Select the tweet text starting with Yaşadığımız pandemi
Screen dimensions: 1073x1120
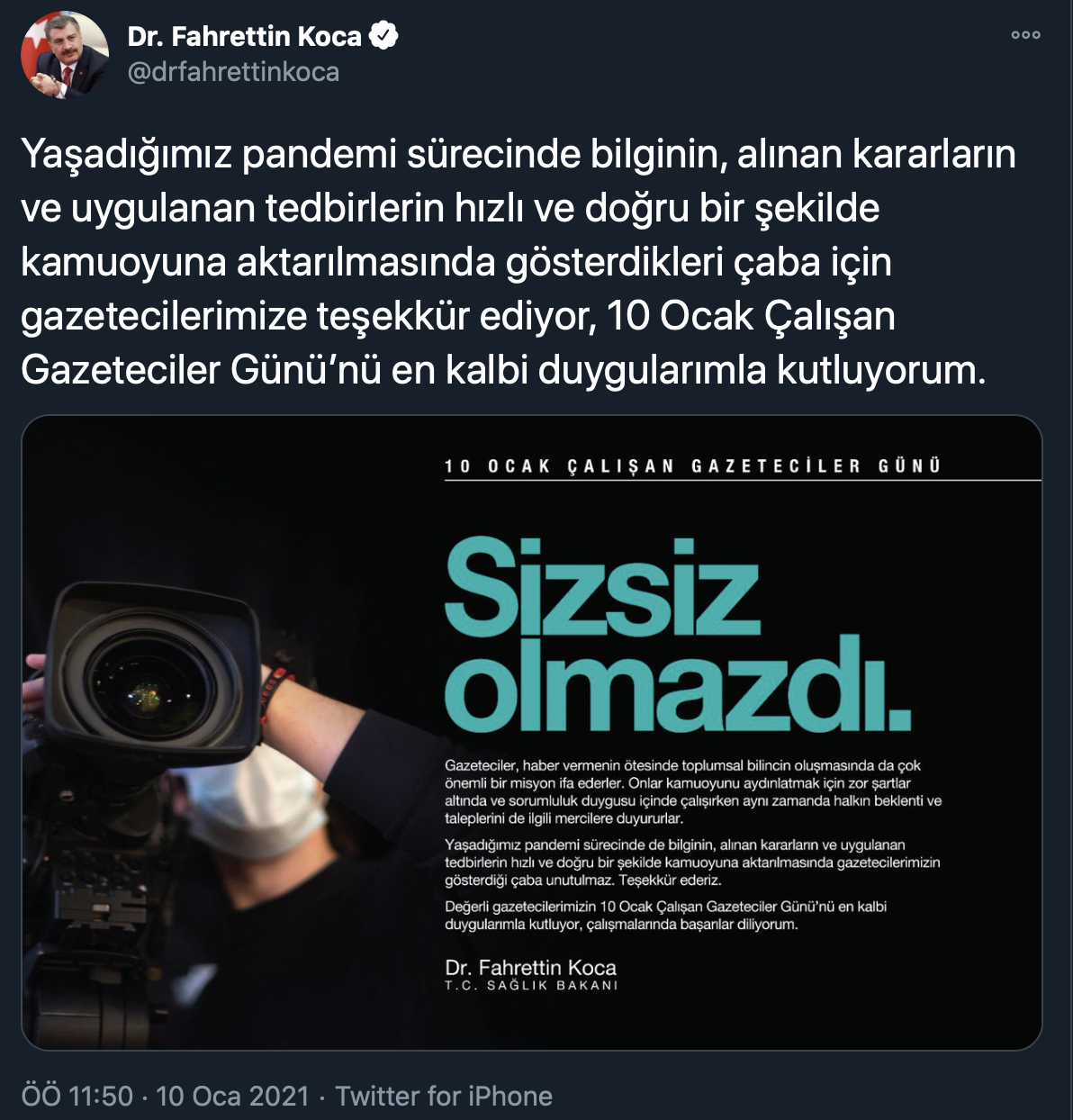pos(518,262)
